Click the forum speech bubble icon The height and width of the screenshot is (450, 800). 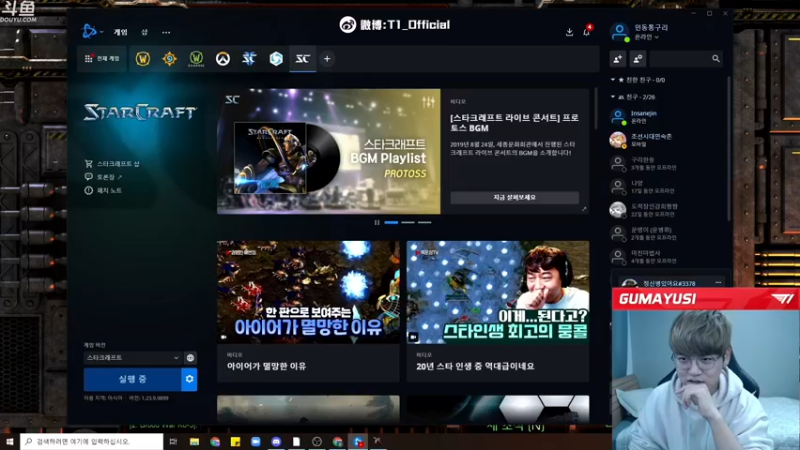89,177
